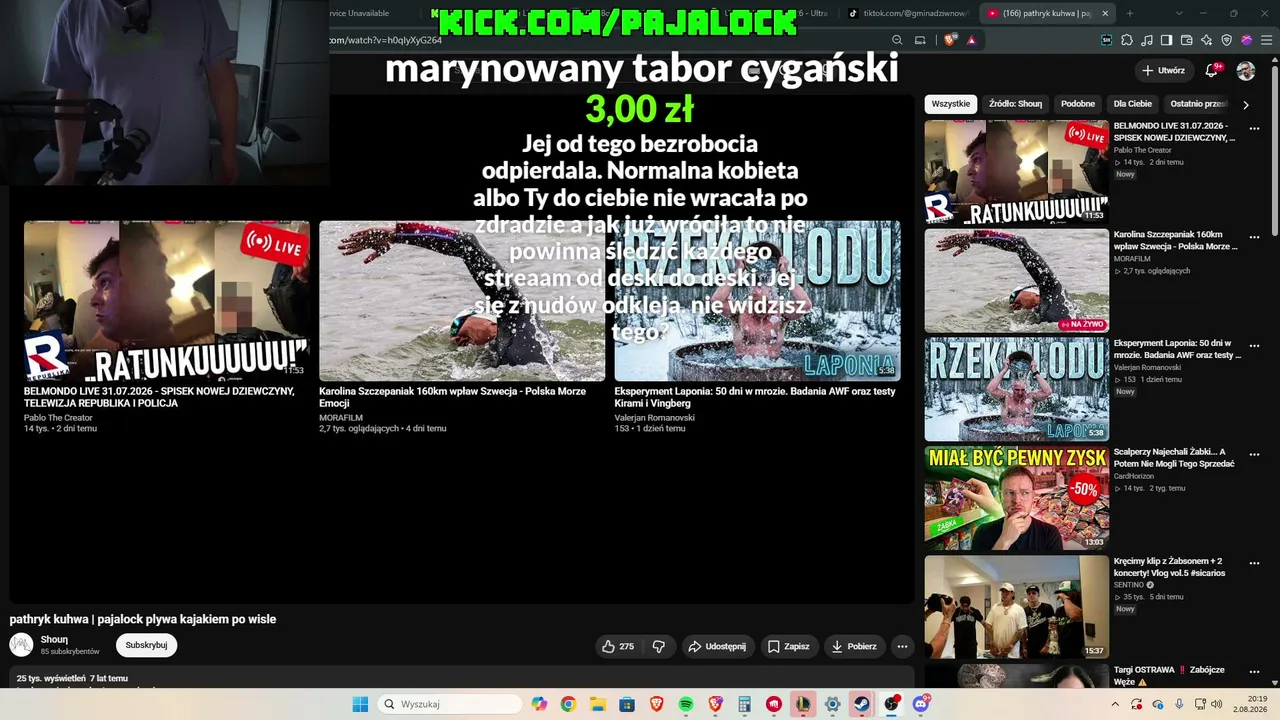The width and height of the screenshot is (1280, 720).
Task: Dislike the pathryk kuhwa video
Action: tap(658, 646)
